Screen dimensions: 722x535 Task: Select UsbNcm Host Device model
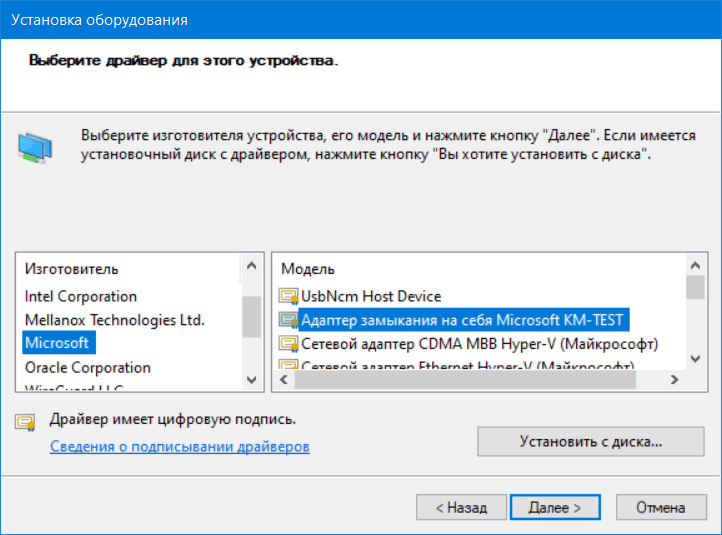(371, 297)
